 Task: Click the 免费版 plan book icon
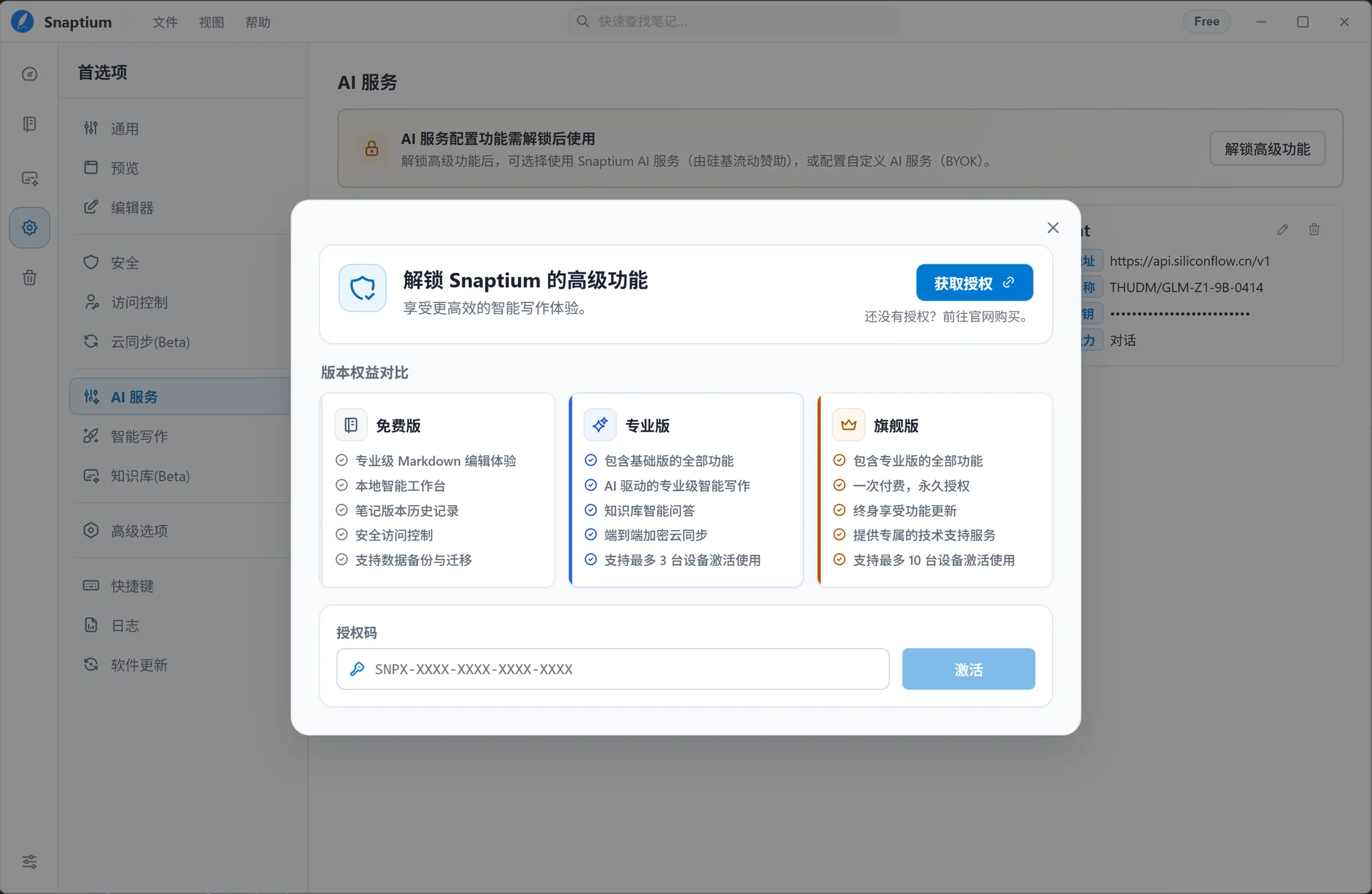pos(351,425)
